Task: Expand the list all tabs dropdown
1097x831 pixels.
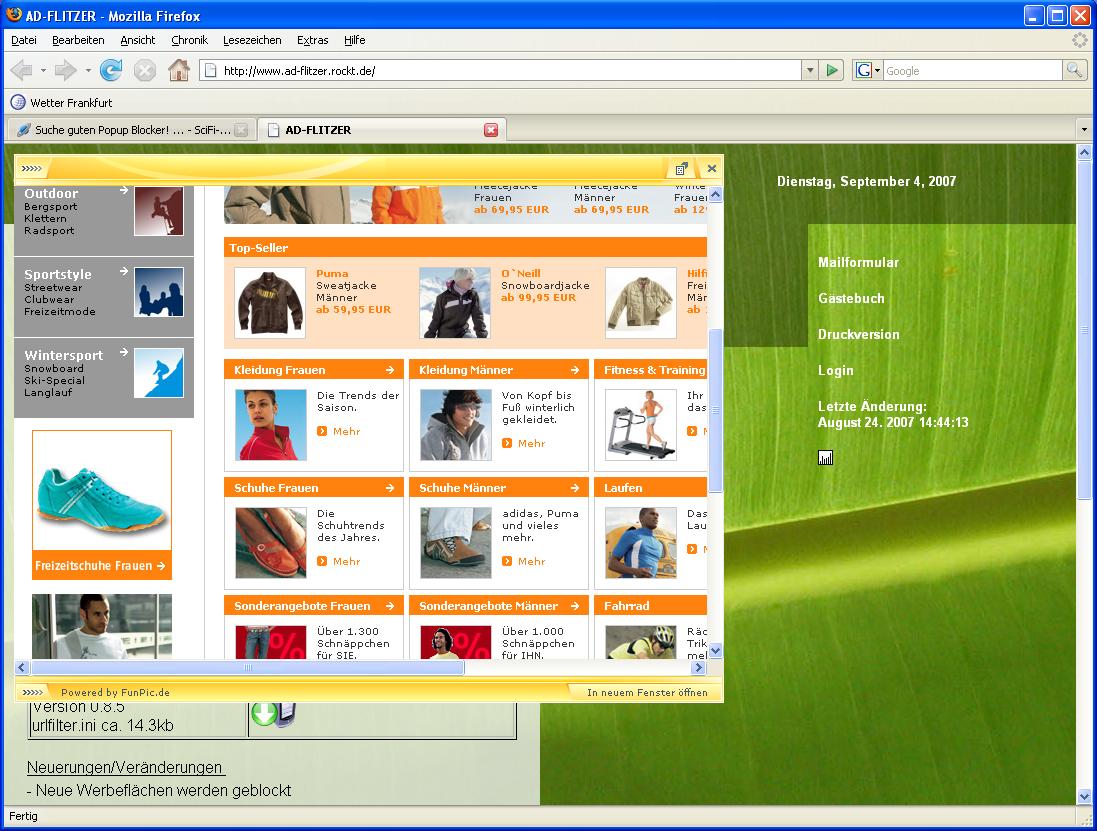Action: pos(1084,129)
